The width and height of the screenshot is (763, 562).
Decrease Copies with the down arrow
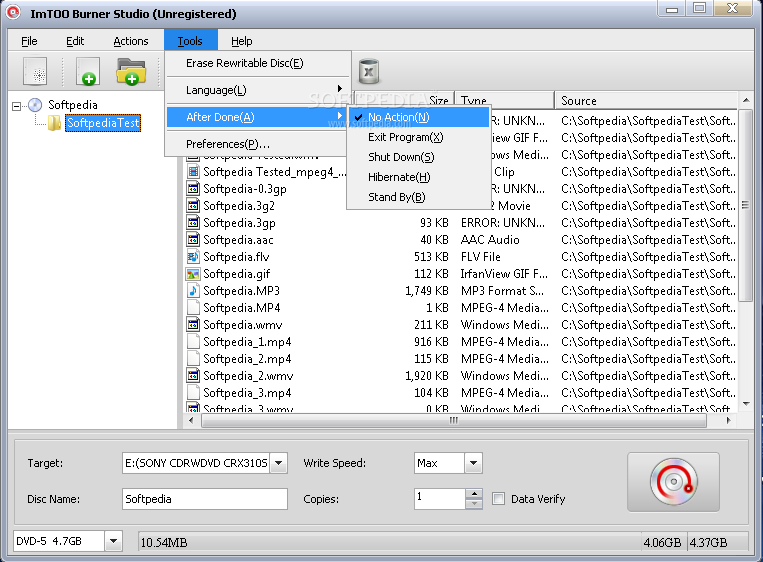(x=473, y=504)
